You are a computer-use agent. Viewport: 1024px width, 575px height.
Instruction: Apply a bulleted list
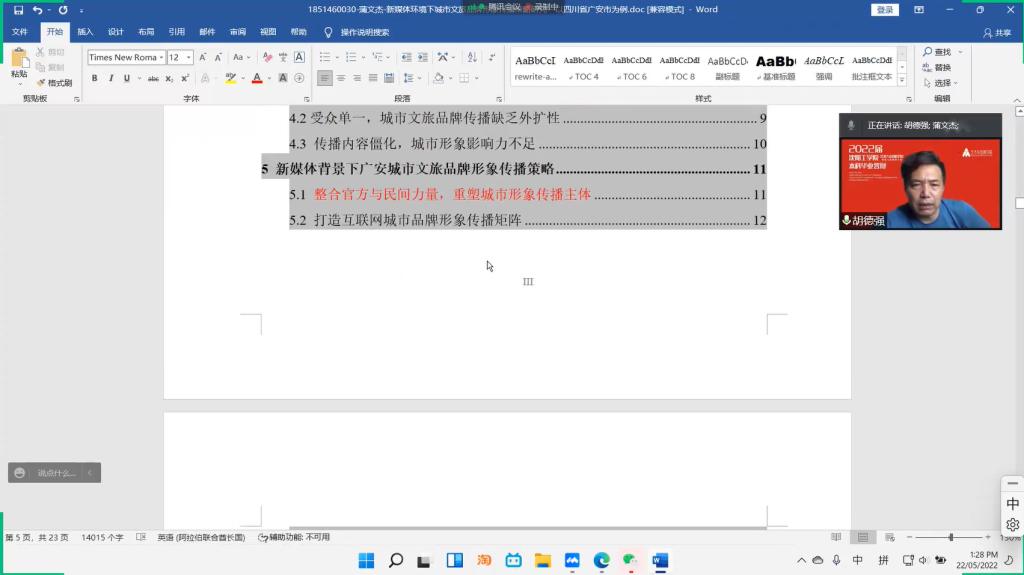click(x=325, y=58)
